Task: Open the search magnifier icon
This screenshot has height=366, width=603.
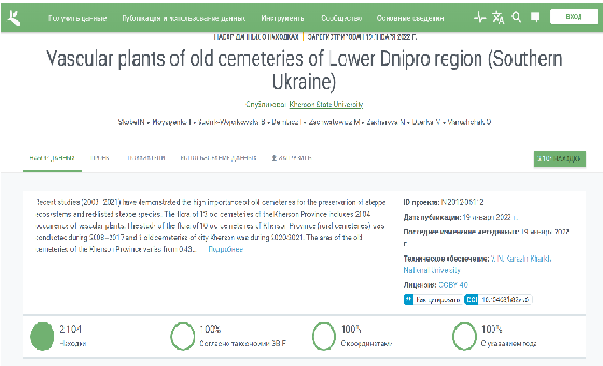Action: [516, 17]
